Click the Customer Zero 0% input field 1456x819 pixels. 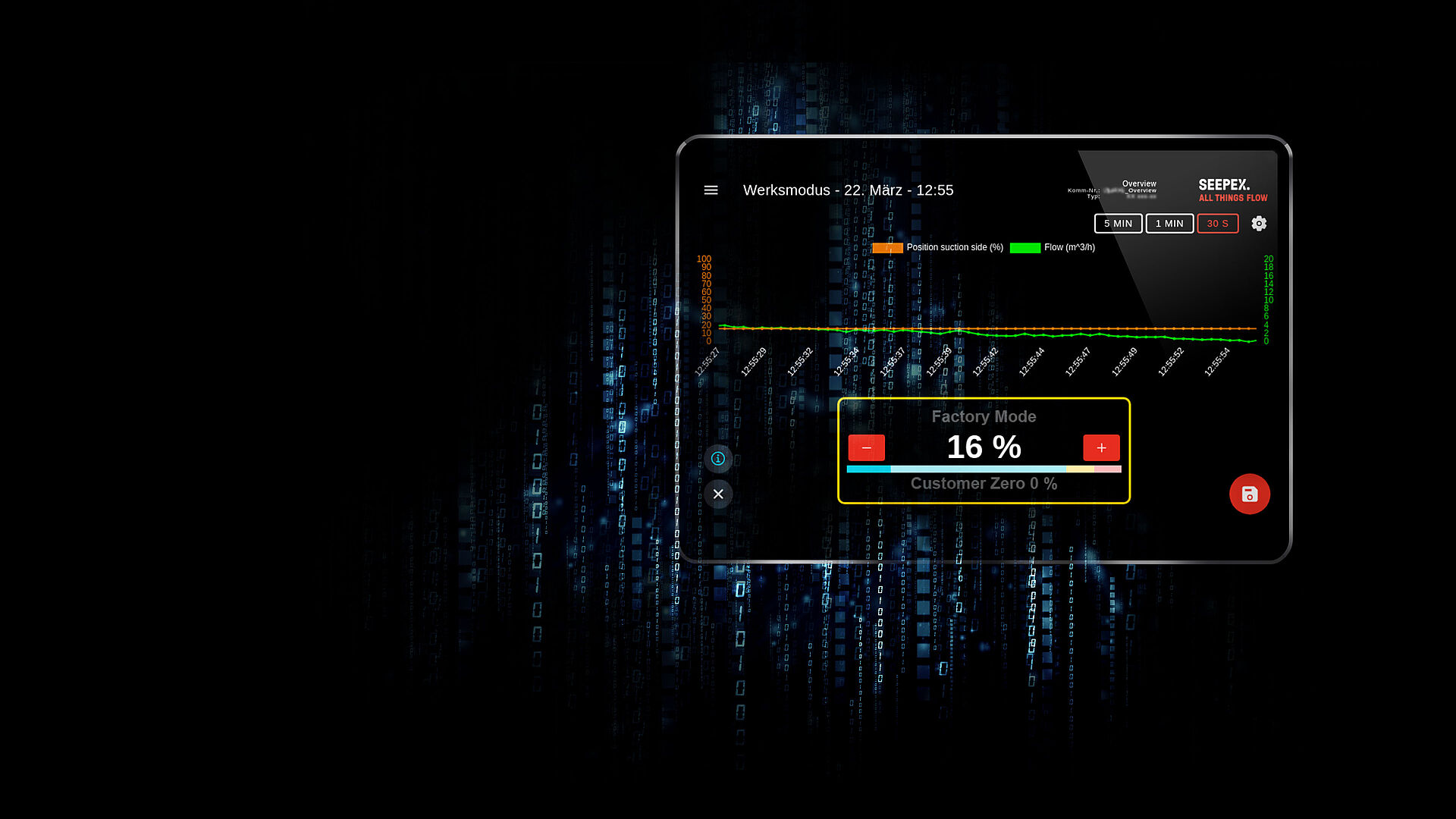pyautogui.click(x=984, y=484)
